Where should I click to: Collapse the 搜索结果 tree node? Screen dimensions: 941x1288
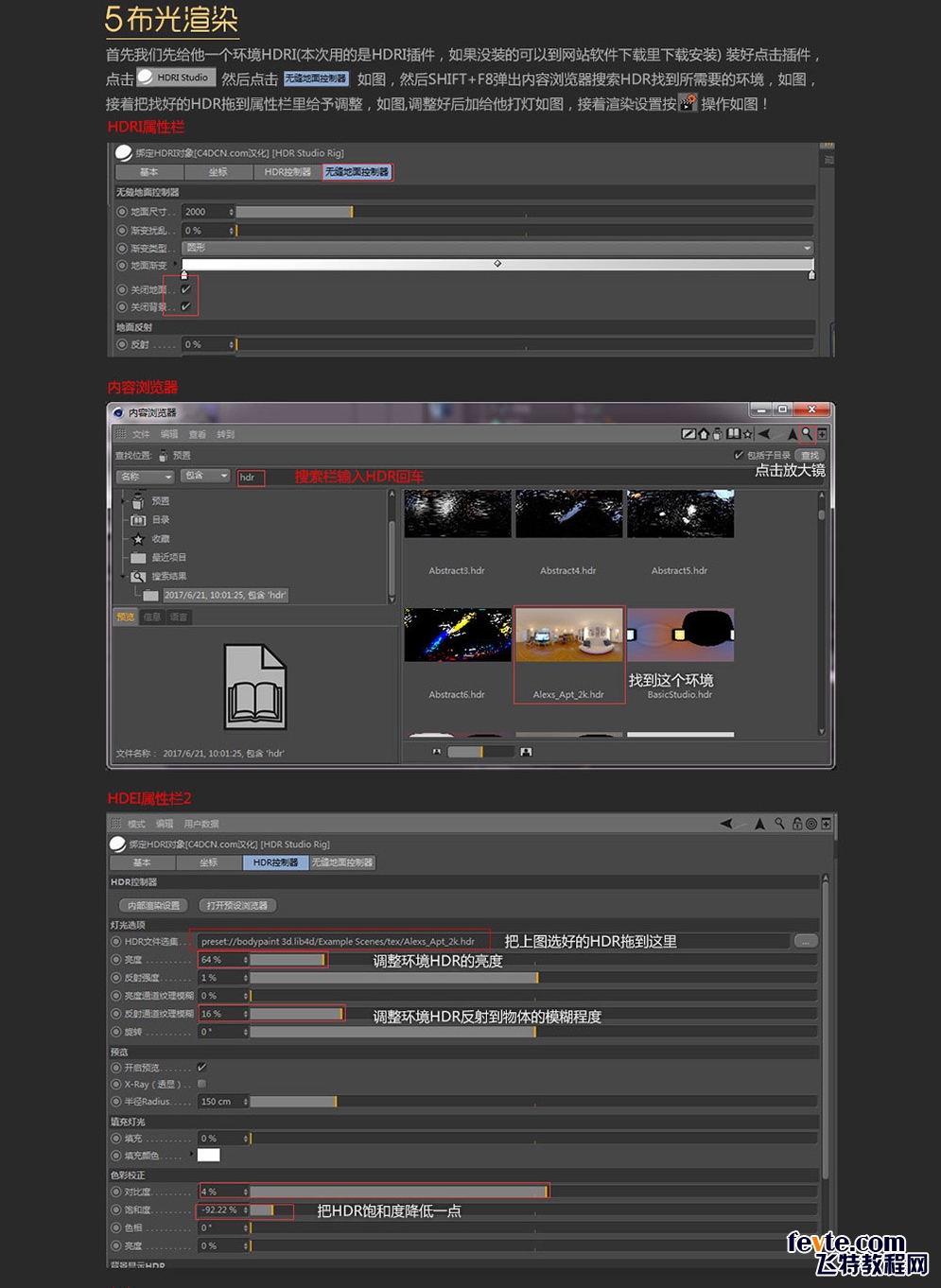[x=123, y=576]
